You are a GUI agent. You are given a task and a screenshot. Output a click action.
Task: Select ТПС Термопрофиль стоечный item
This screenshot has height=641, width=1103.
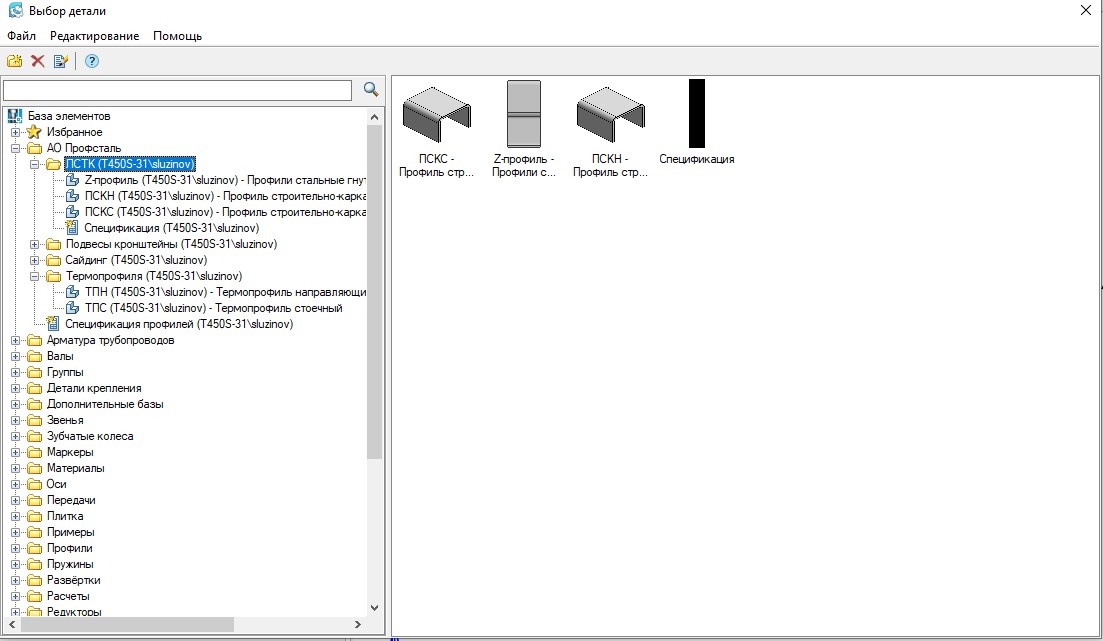214,308
